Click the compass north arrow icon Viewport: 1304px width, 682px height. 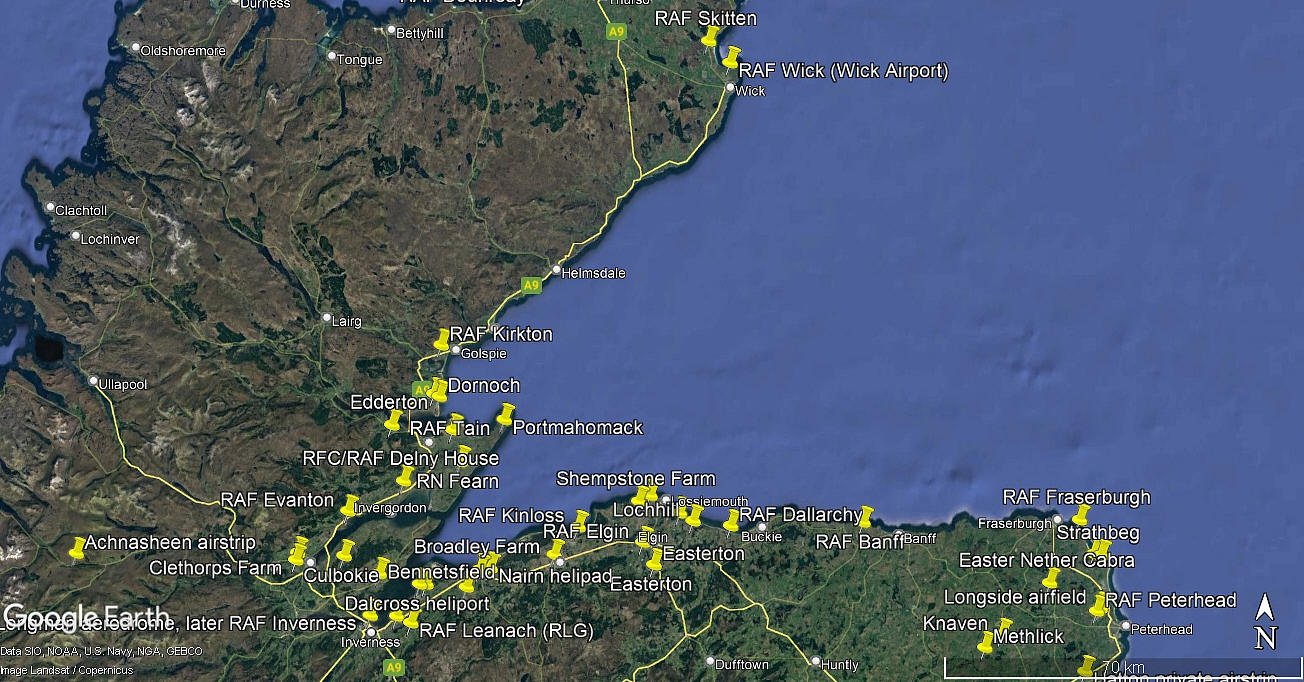[x=1265, y=621]
